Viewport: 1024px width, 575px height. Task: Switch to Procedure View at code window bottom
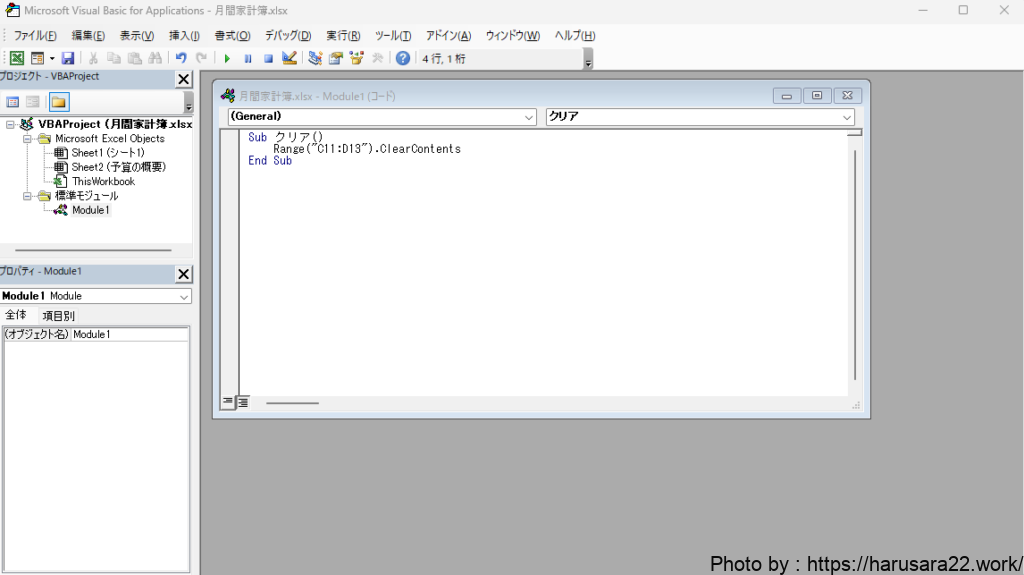(x=228, y=402)
